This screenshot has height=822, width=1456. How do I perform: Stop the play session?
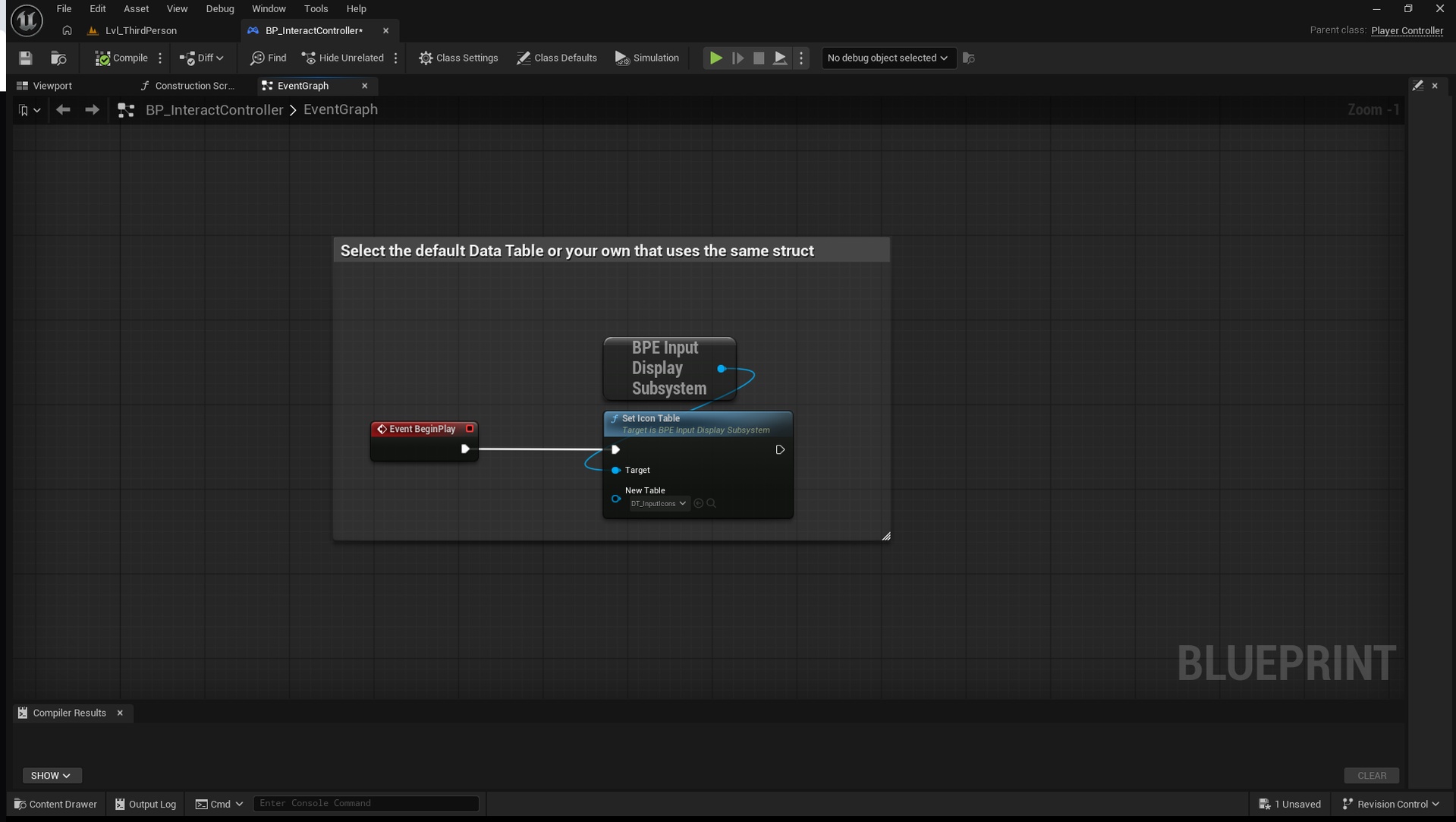click(x=759, y=58)
